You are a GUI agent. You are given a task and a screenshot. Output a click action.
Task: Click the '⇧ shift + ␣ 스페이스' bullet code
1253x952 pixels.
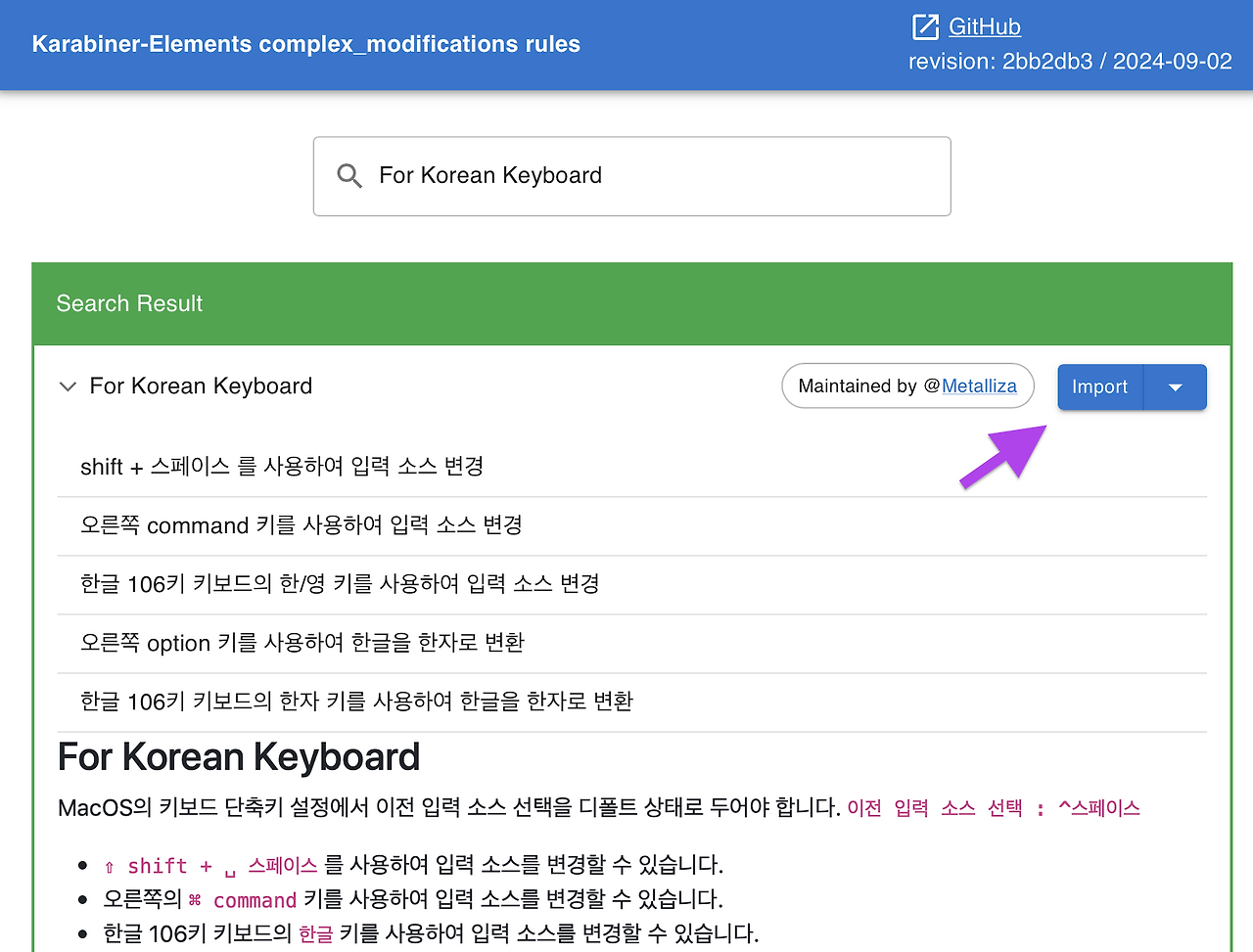[x=210, y=866]
